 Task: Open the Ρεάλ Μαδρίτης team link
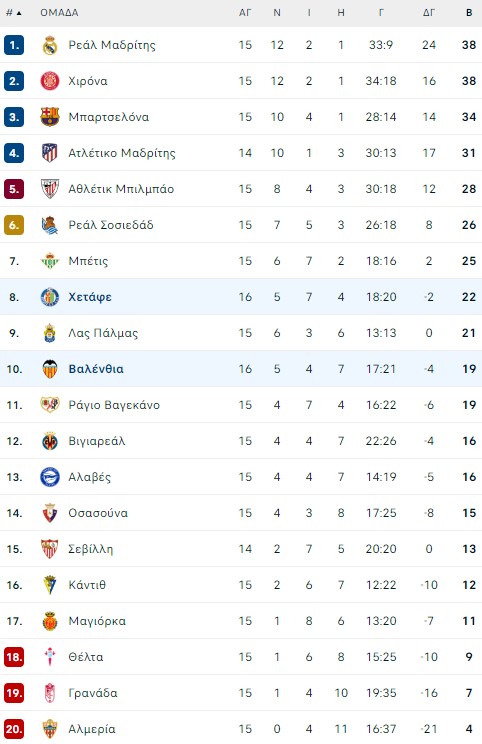(x=112, y=45)
